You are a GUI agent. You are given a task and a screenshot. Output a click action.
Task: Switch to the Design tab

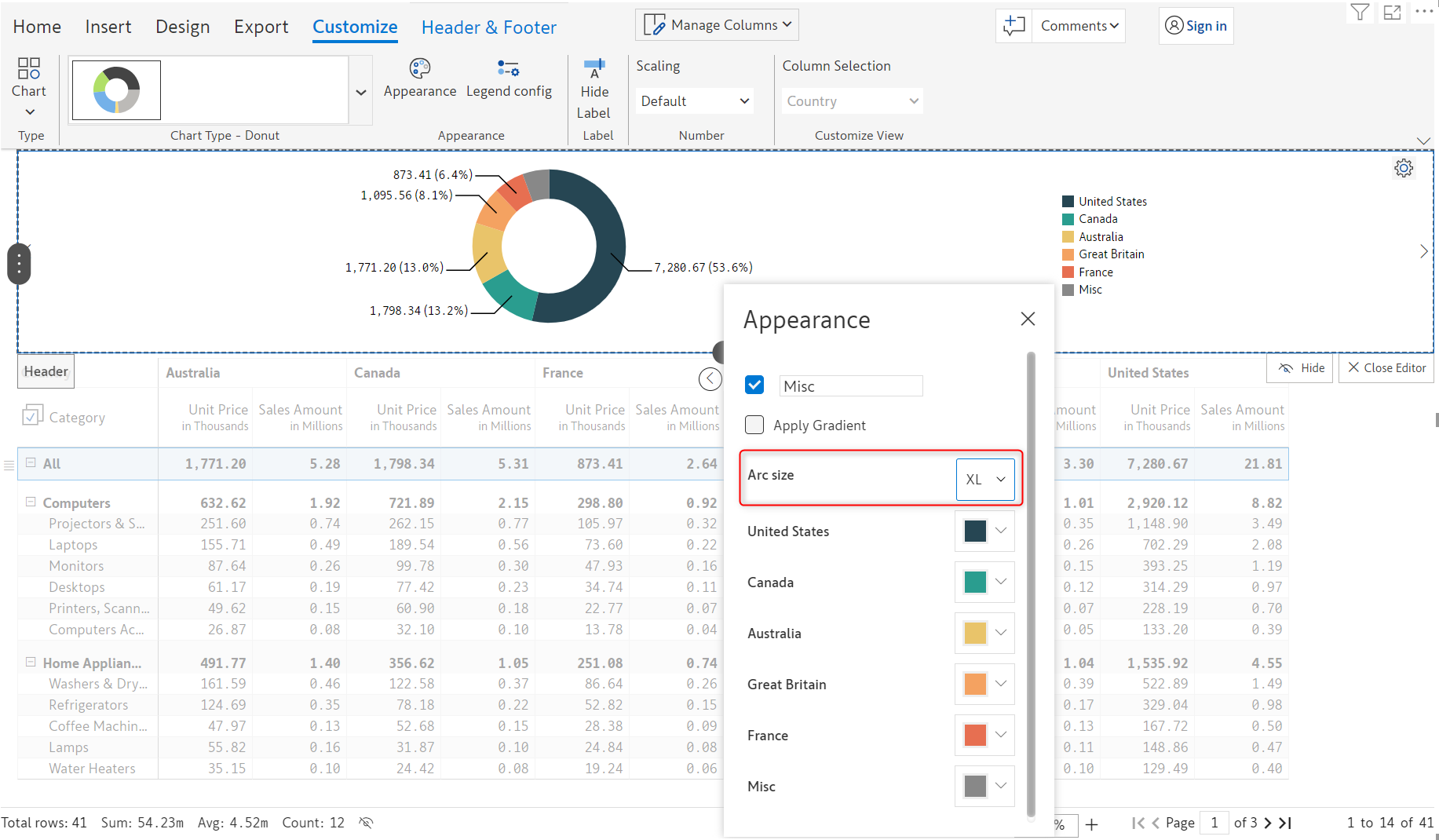click(x=182, y=27)
